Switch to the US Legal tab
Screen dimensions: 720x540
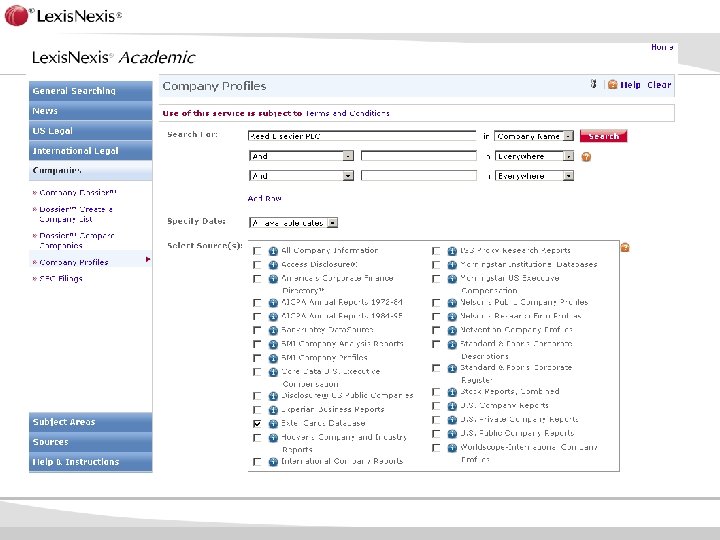pyautogui.click(x=90, y=130)
